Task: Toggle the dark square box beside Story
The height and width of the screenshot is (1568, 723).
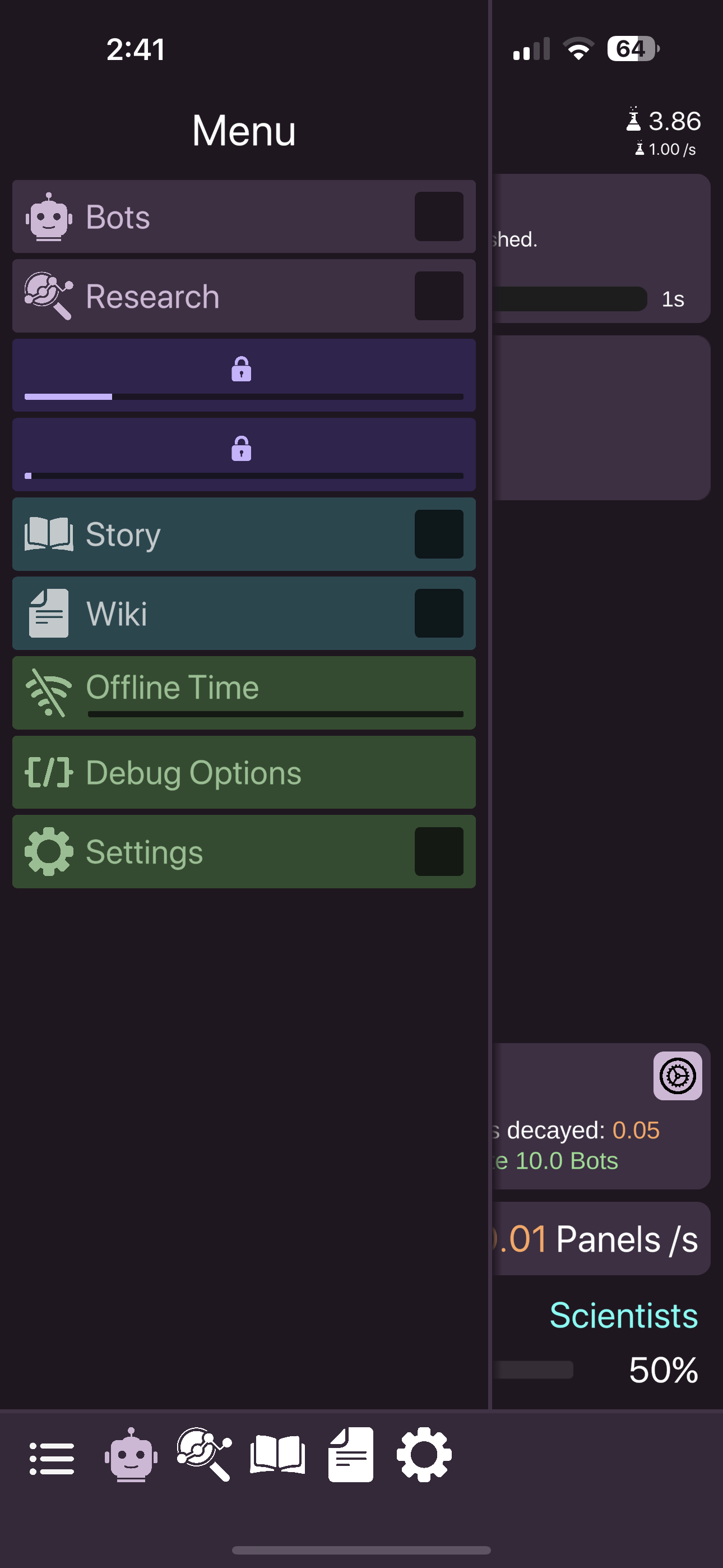Action: click(439, 534)
